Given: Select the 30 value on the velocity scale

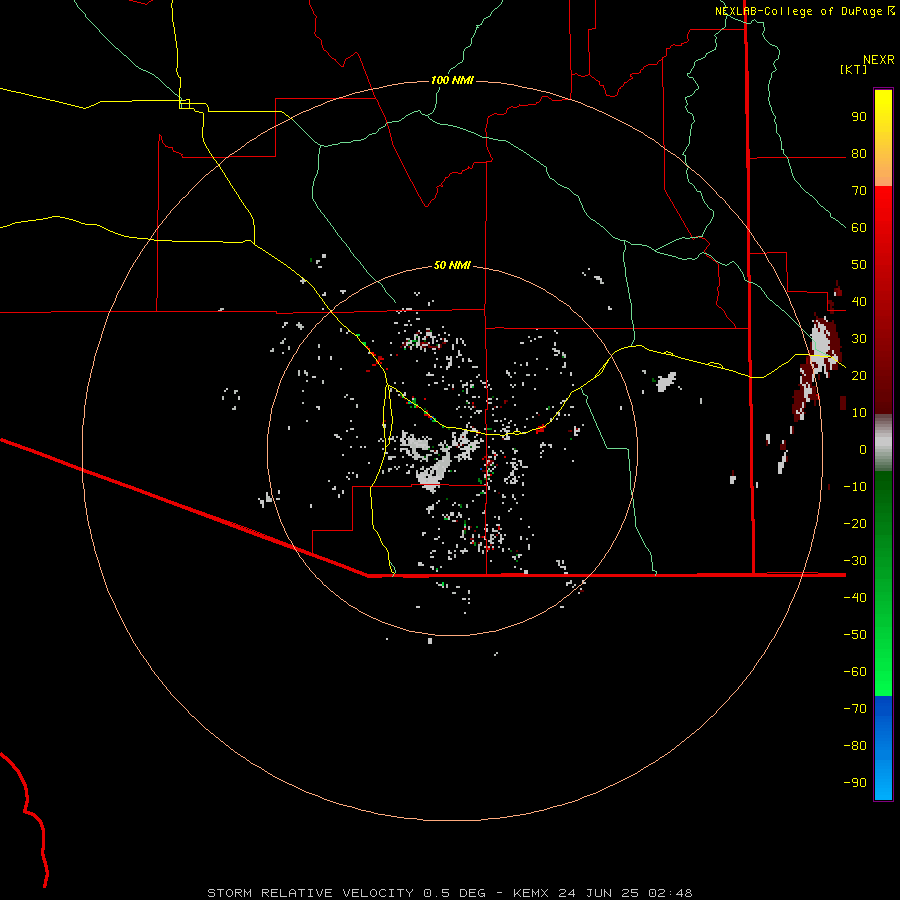Looking at the screenshot, I should click(x=859, y=339).
